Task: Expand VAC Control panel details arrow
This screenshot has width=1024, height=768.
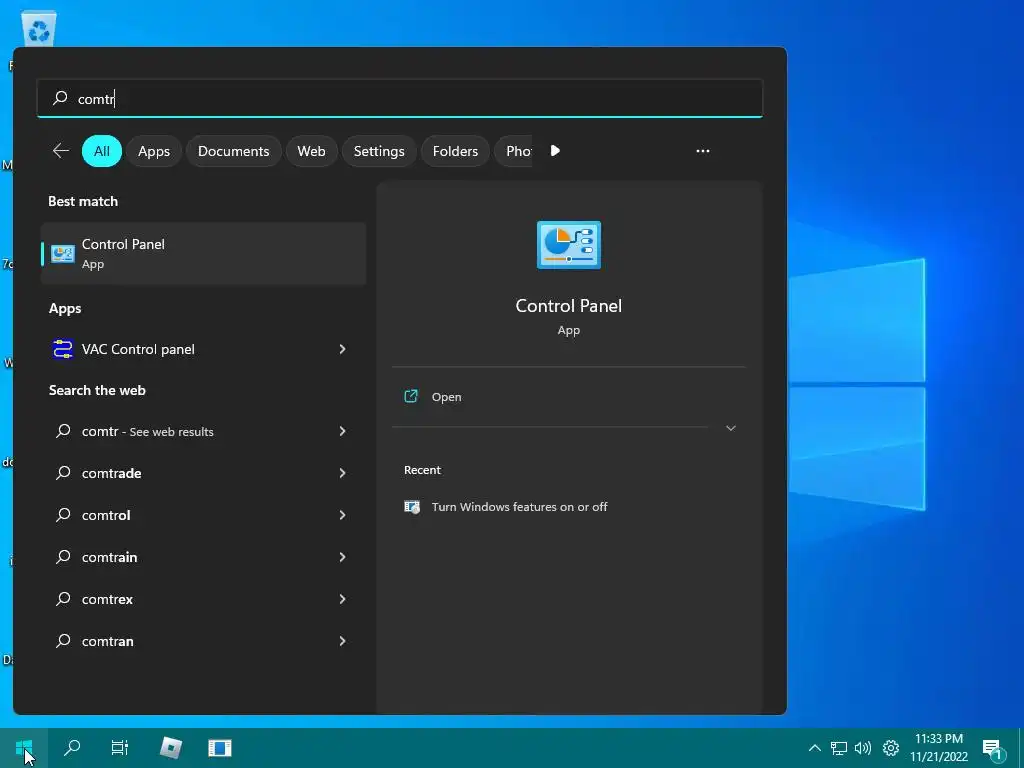Action: tap(342, 349)
